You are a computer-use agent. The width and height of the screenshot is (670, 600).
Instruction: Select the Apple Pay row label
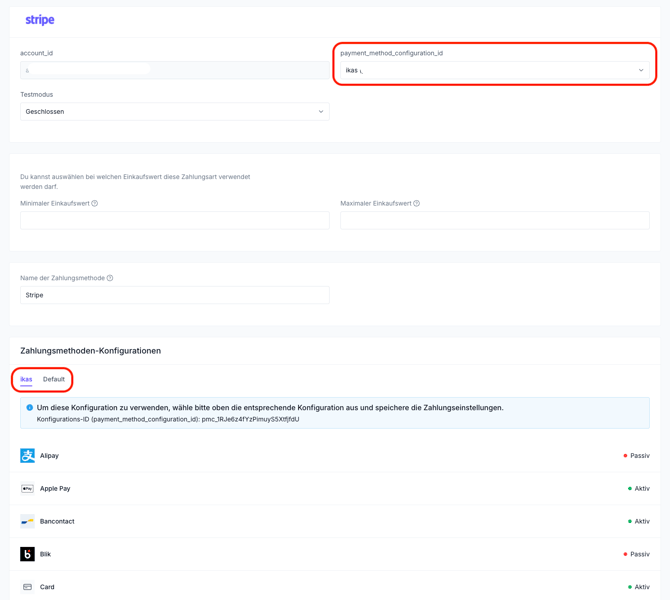(55, 488)
